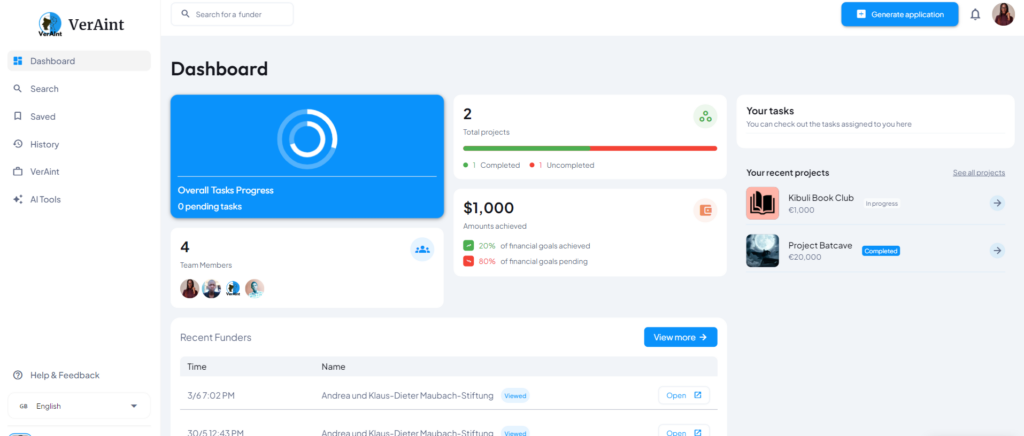Viewport: 1024px width, 436px height.
Task: Select the Kibuli Book Club project thumbnail
Action: (x=762, y=203)
